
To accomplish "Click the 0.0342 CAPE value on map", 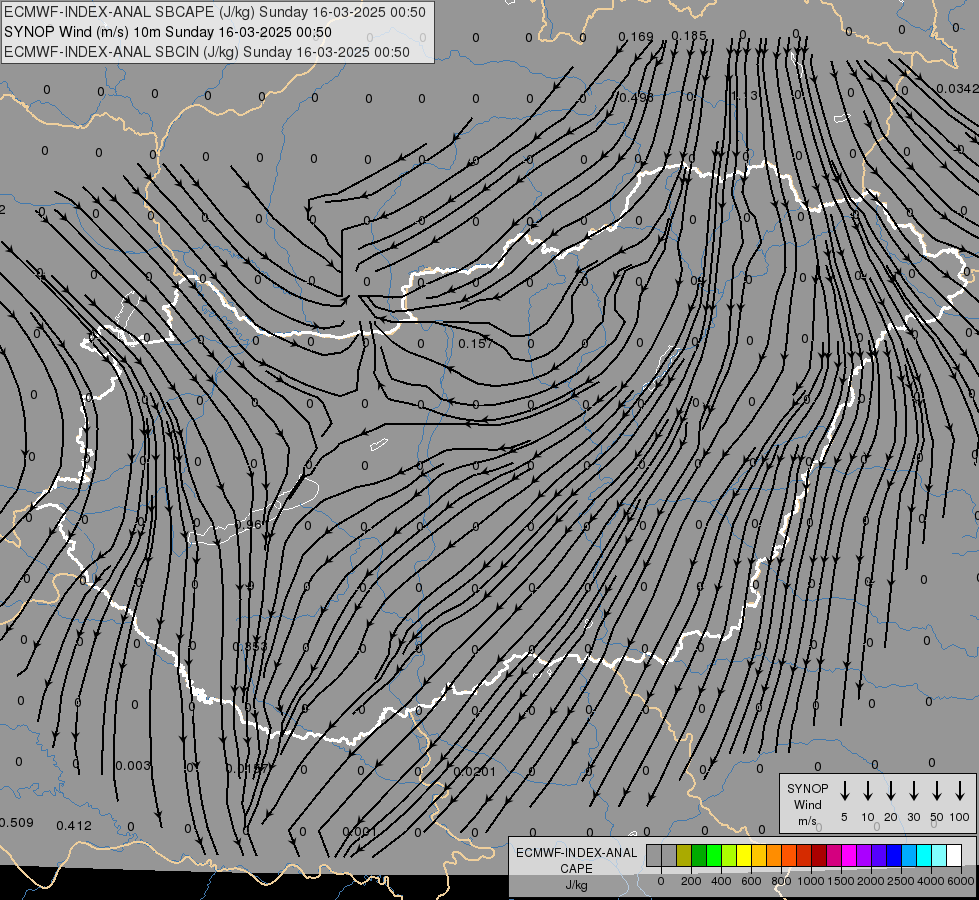I will click(x=958, y=89).
